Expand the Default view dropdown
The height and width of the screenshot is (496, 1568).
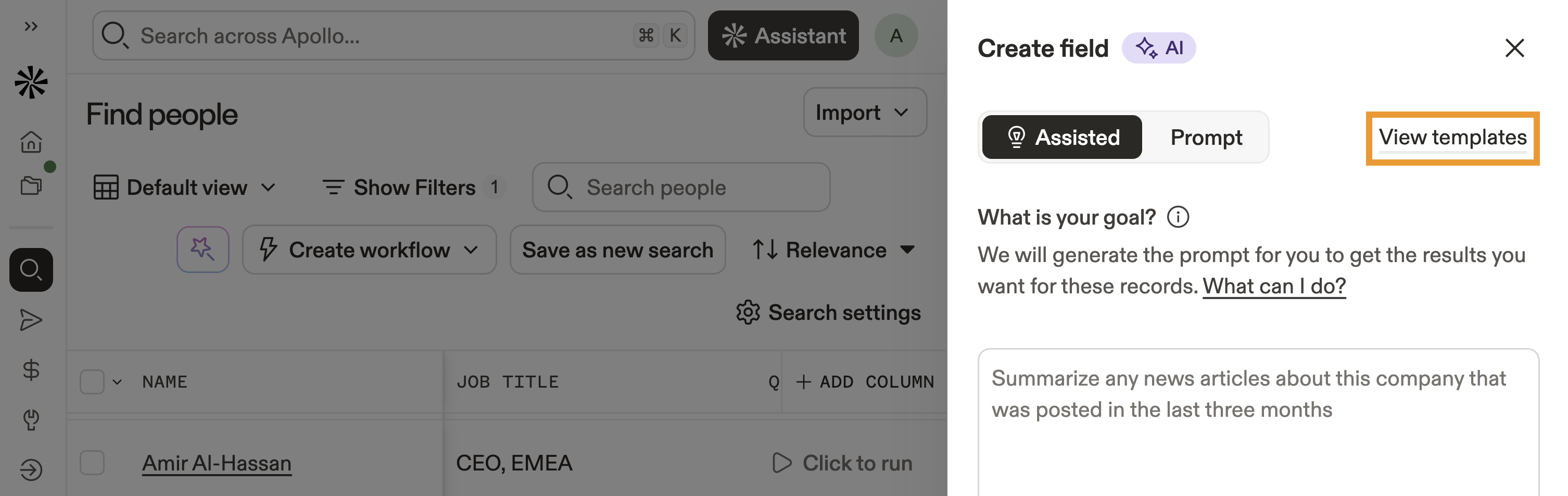pos(185,188)
